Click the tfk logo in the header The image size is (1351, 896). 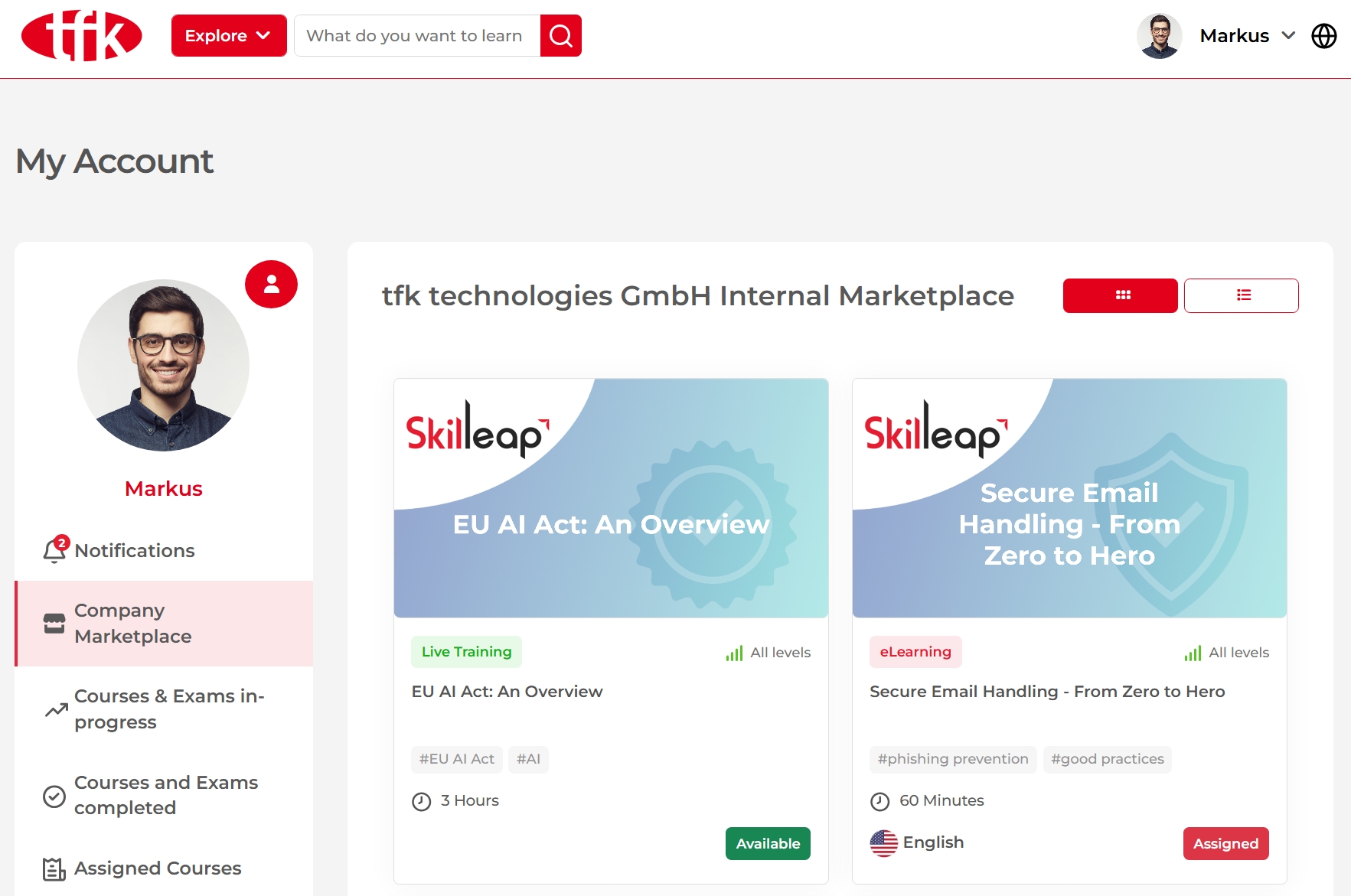81,36
